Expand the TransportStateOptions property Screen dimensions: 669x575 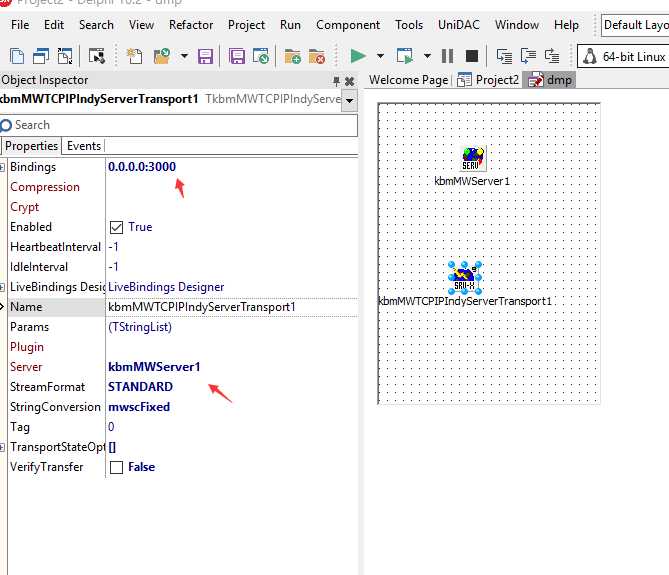pos(3,447)
